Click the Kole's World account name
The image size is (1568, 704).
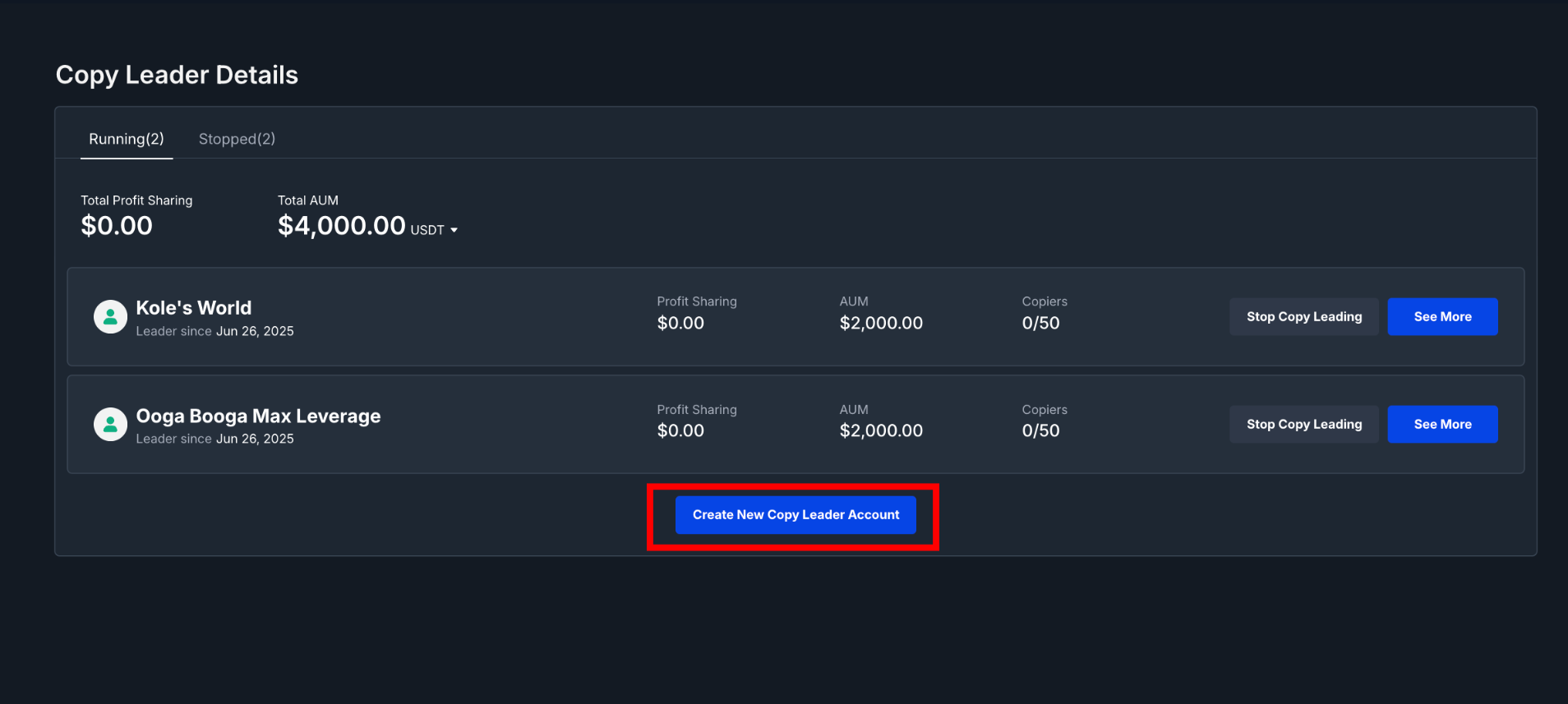pos(194,308)
